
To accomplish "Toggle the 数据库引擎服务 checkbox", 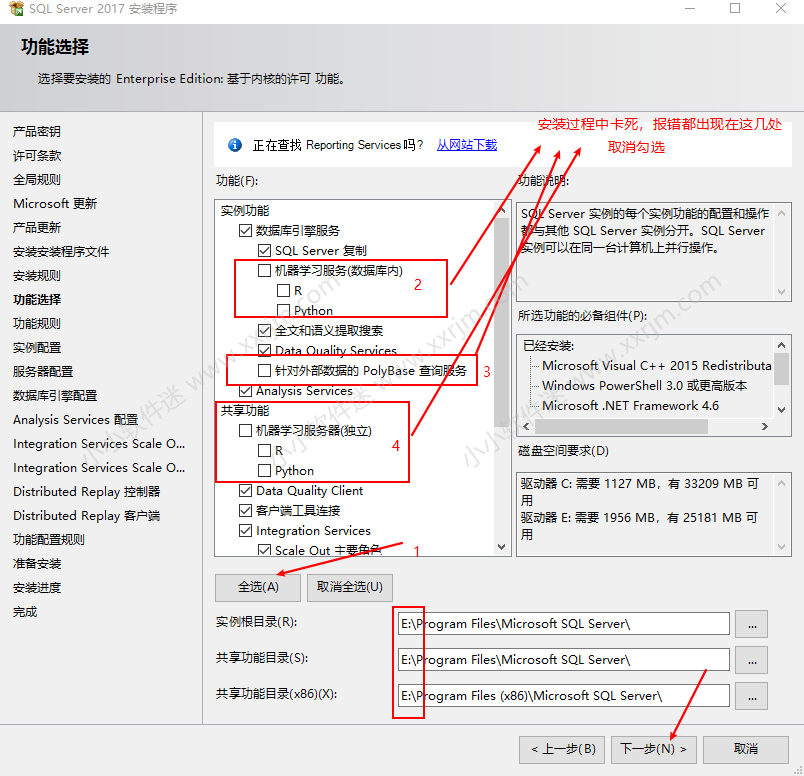I will (246, 231).
